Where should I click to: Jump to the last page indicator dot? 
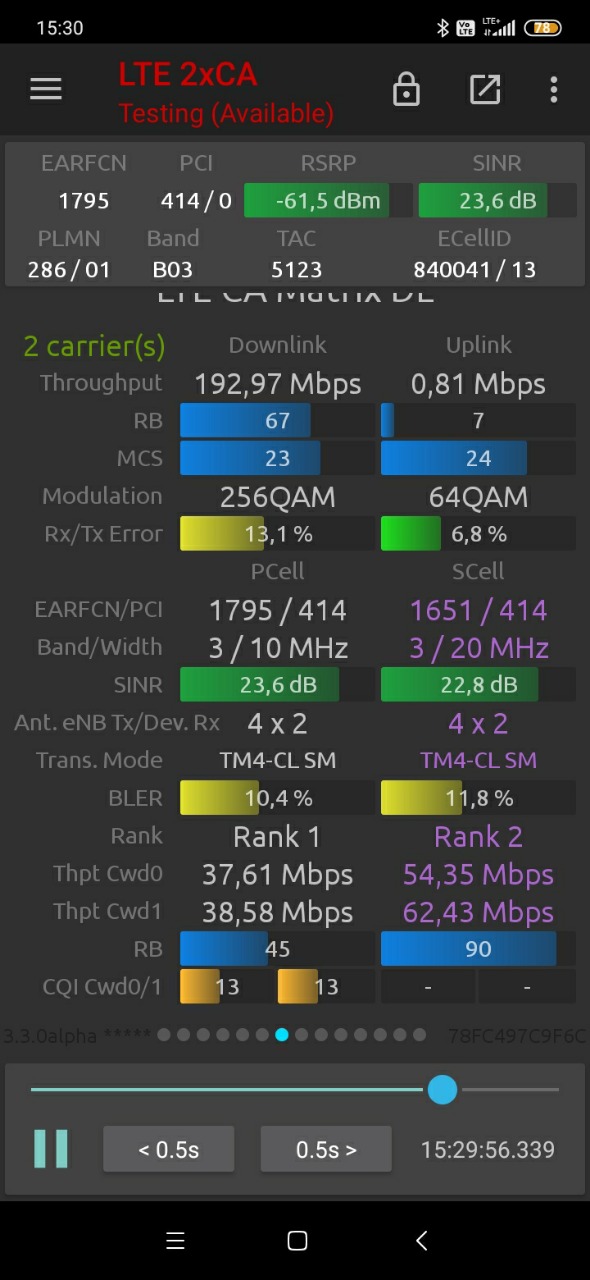420,1035
